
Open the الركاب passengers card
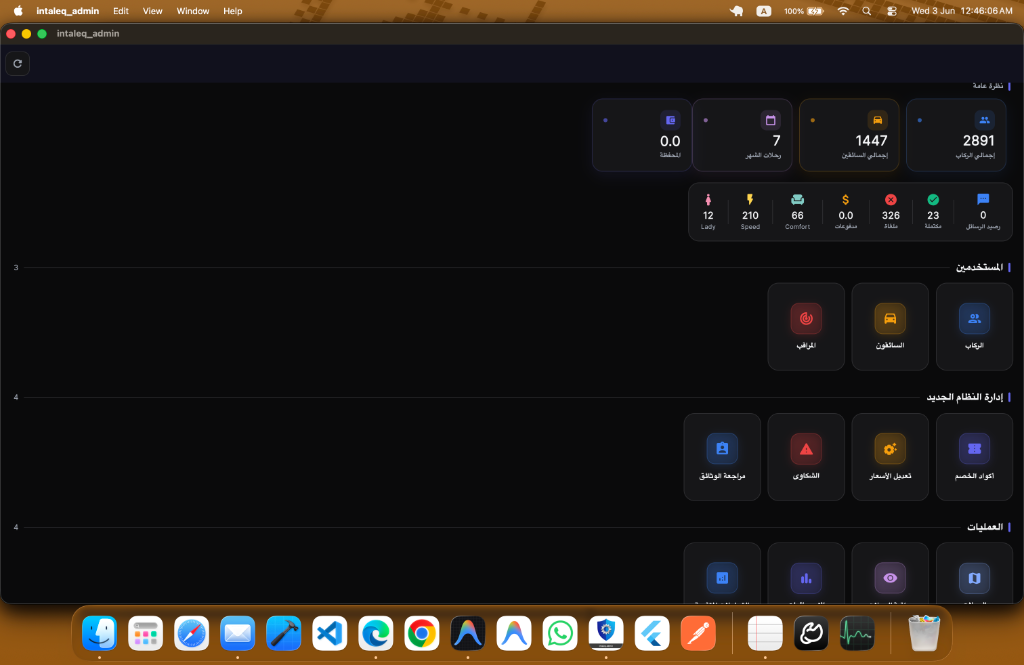pyautogui.click(x=974, y=327)
